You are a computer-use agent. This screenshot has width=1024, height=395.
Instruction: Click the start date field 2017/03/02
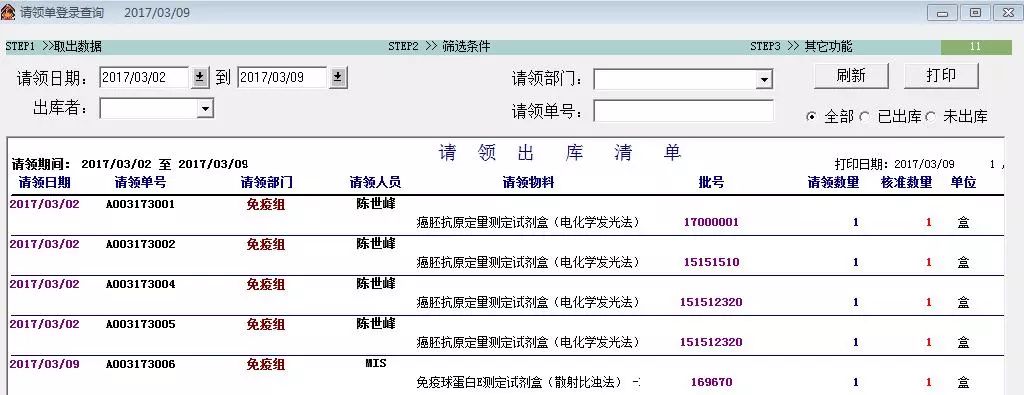144,78
